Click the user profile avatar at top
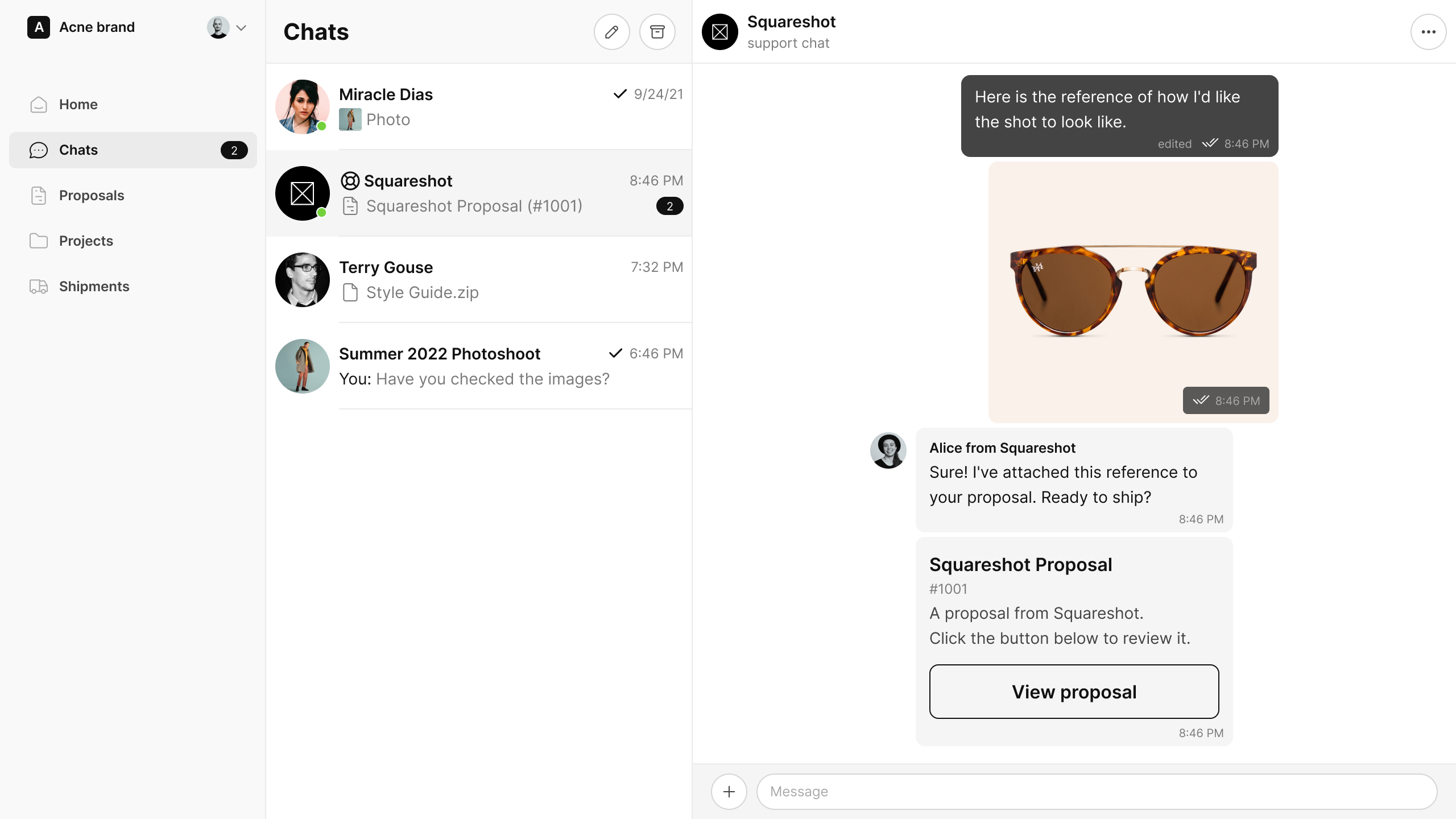This screenshot has height=819, width=1456. click(x=218, y=27)
